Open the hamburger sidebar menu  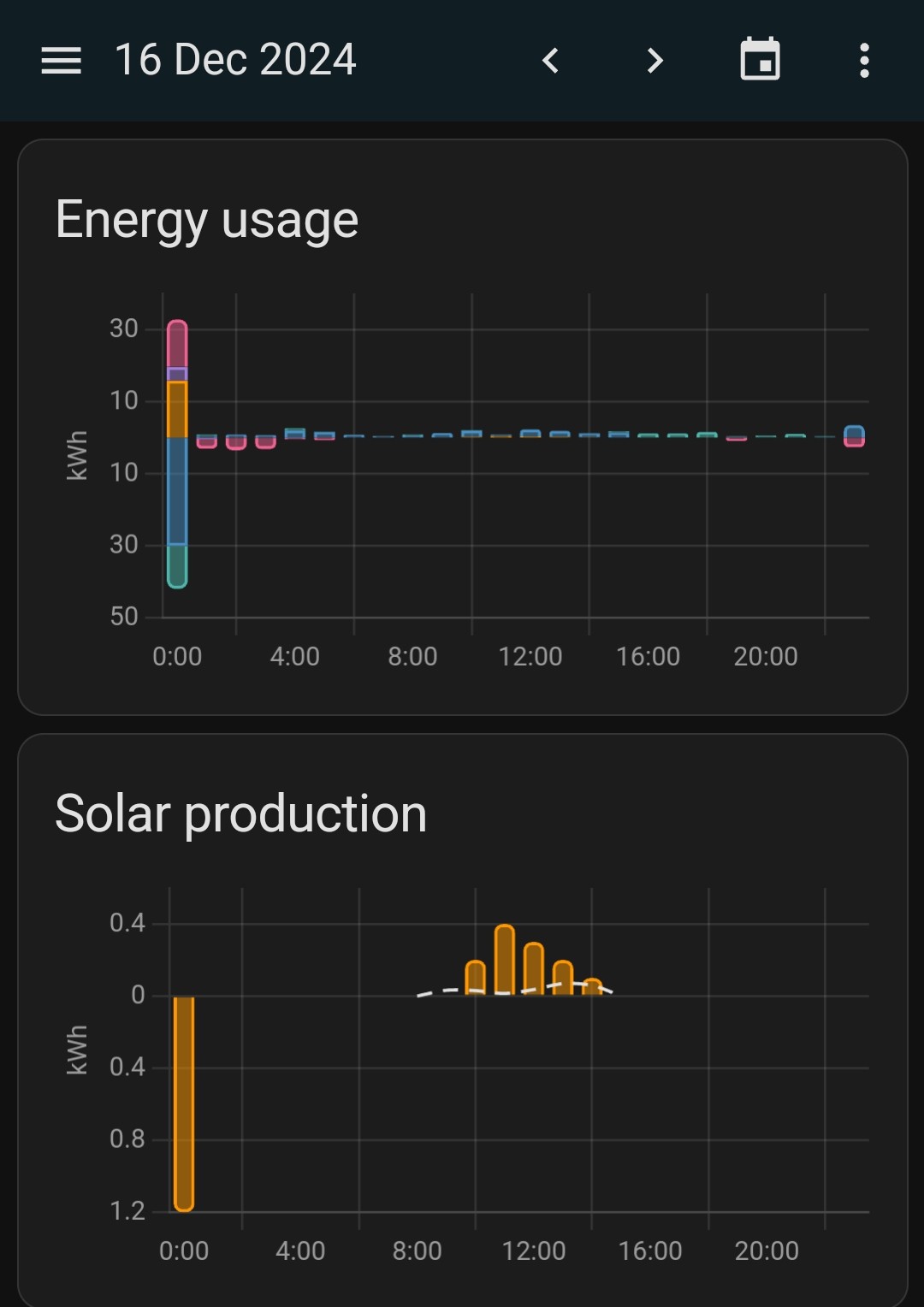(62, 61)
